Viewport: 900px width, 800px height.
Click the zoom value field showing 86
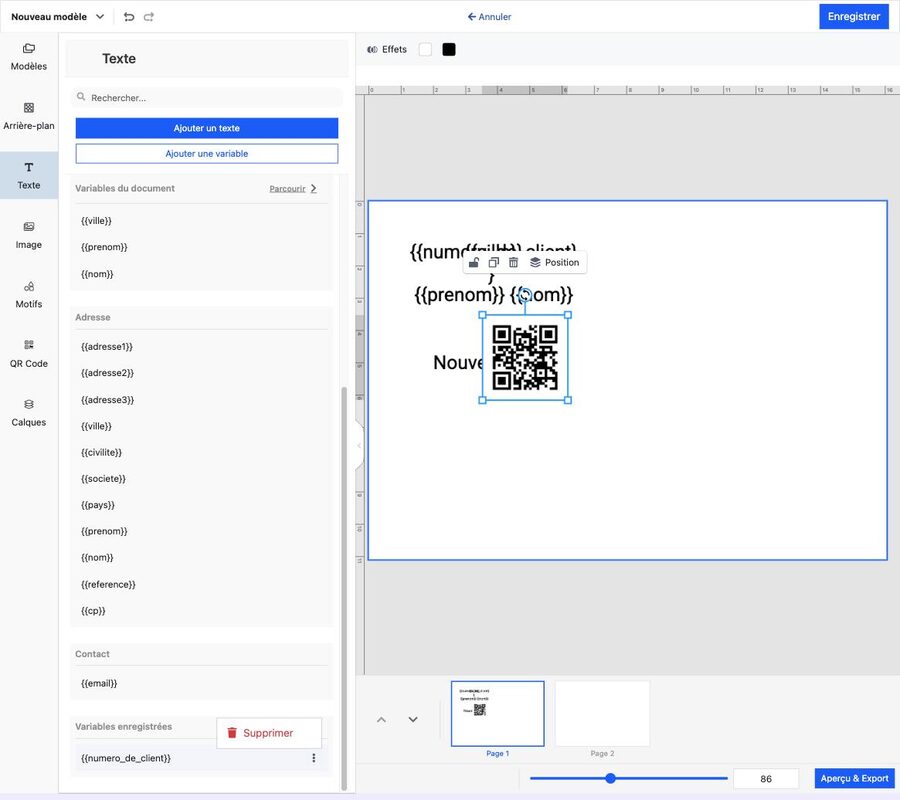pos(766,779)
